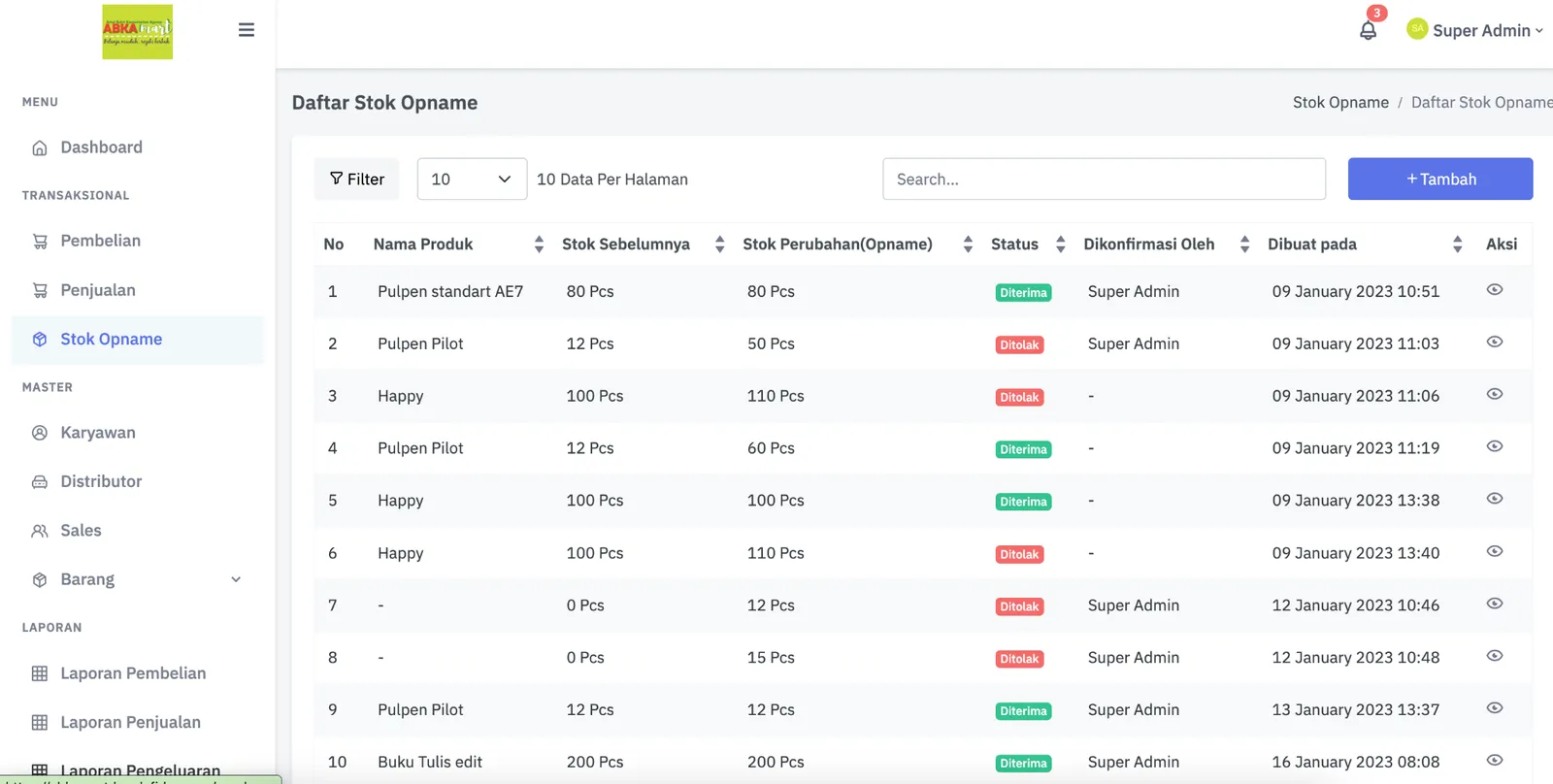Select Stok Opname in sidebar
Screen dimensions: 1553x784
click(x=137, y=340)
